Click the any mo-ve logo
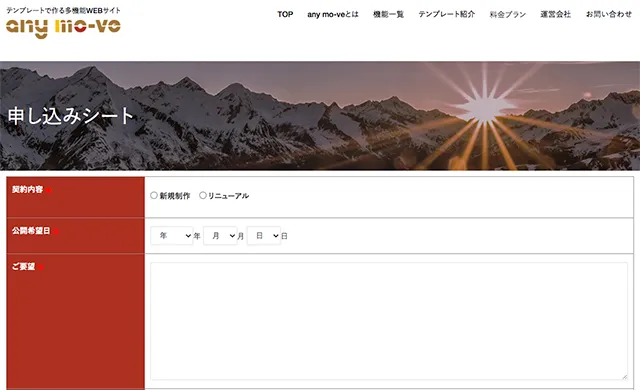The image size is (640, 390). 63,28
